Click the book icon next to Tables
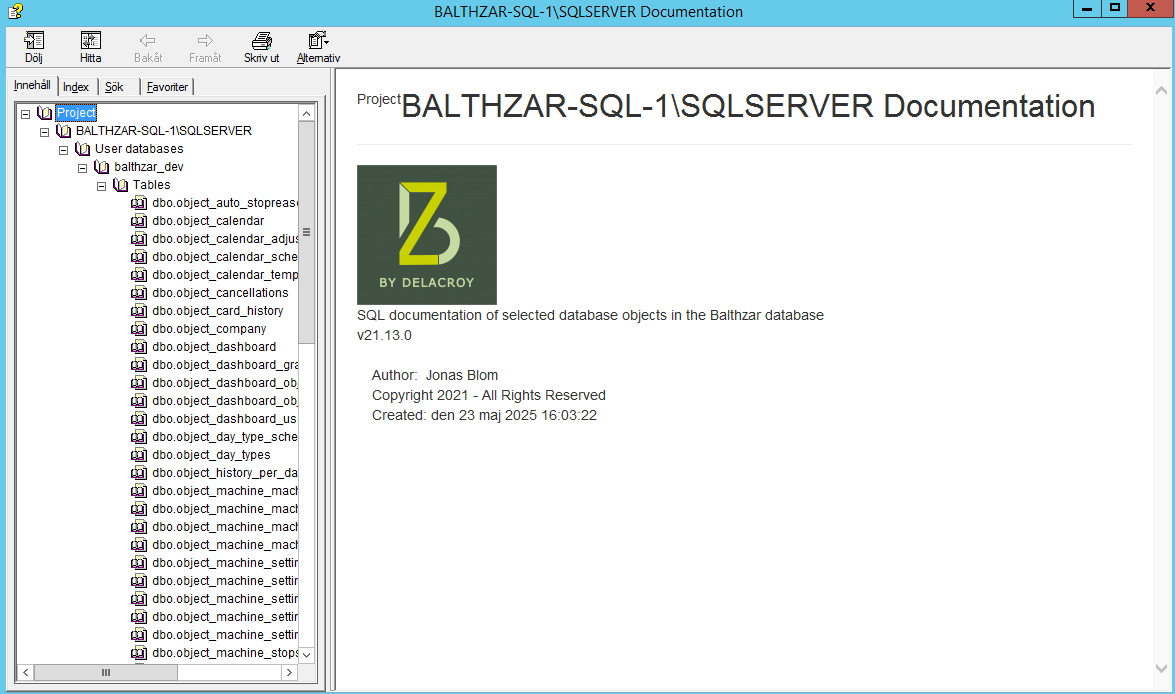The height and width of the screenshot is (694, 1175). point(121,185)
